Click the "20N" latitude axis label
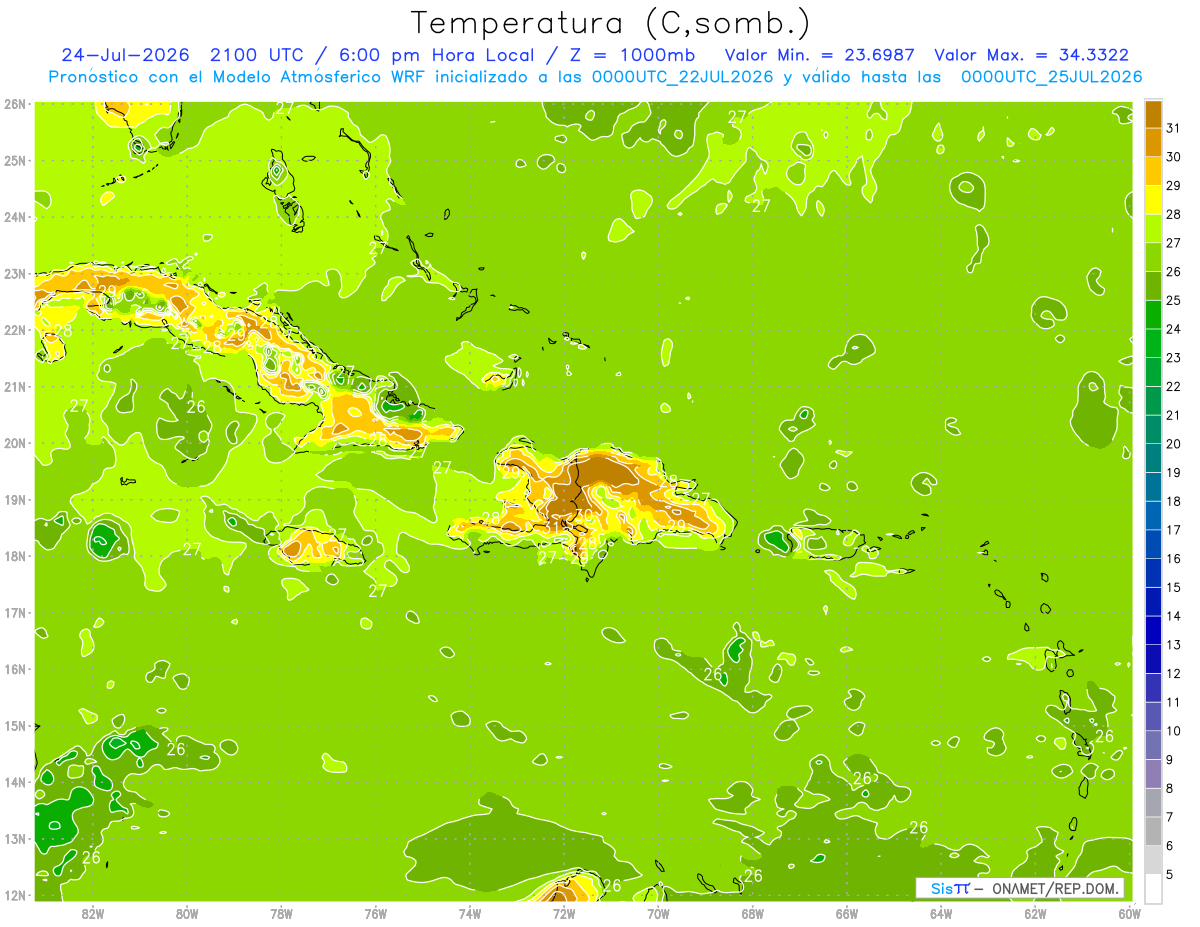This screenshot has height=927, width=1200. tap(15, 443)
